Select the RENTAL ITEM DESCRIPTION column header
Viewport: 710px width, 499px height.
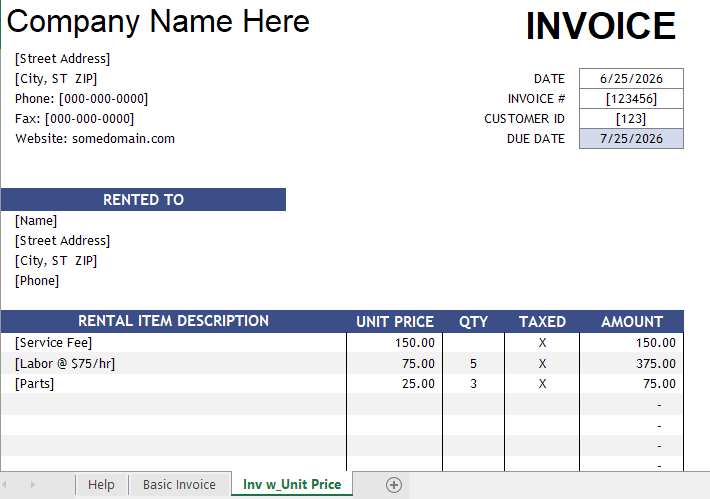tap(173, 321)
